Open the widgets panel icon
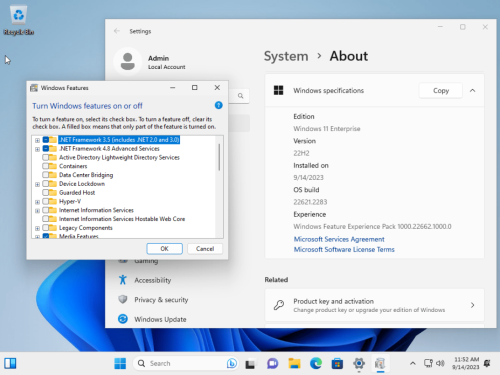Screen dimensions: 500x375 click(x=10, y=363)
